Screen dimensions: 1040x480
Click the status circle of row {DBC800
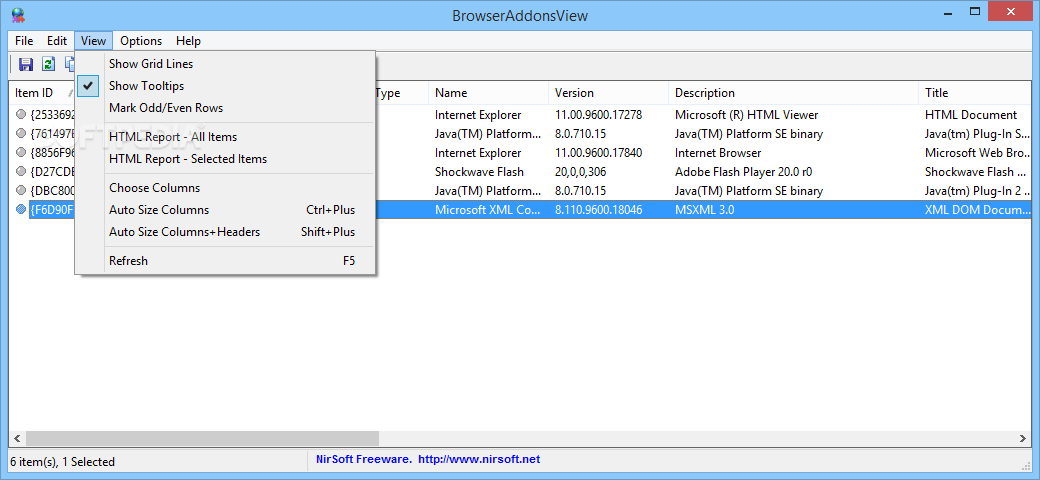click(21, 191)
